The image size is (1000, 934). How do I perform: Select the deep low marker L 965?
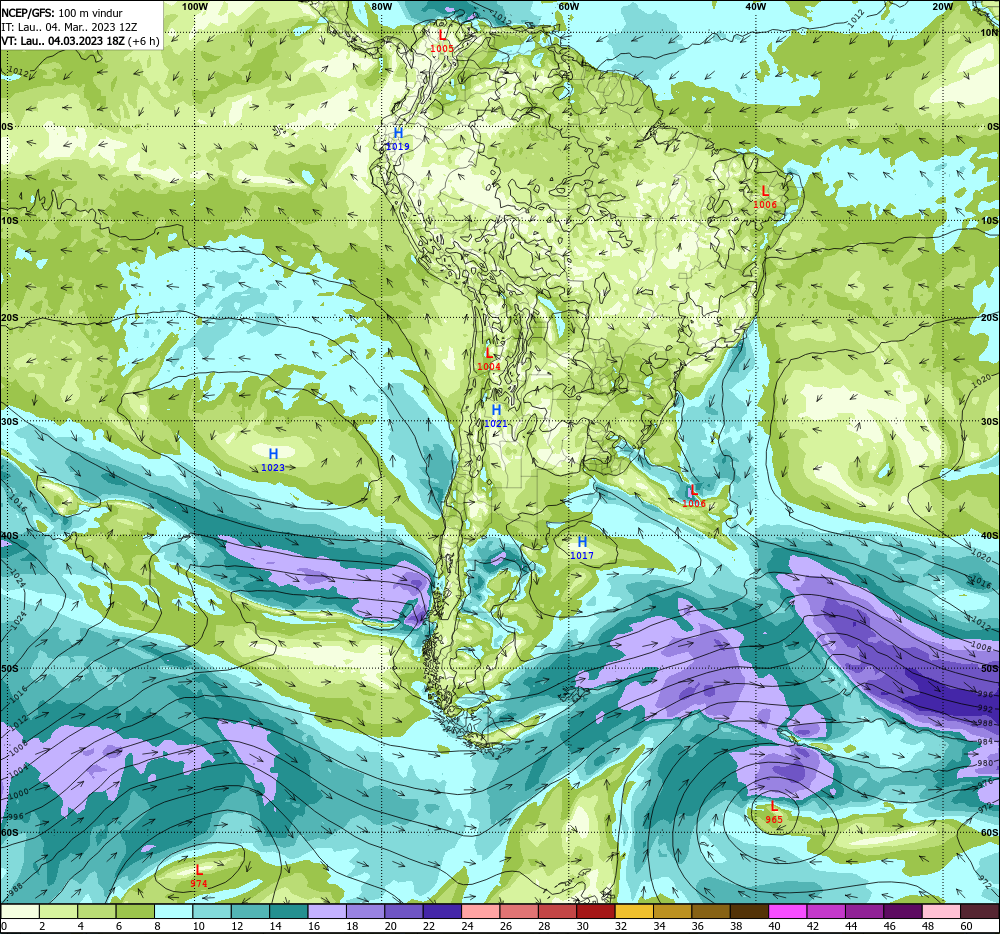point(774,812)
